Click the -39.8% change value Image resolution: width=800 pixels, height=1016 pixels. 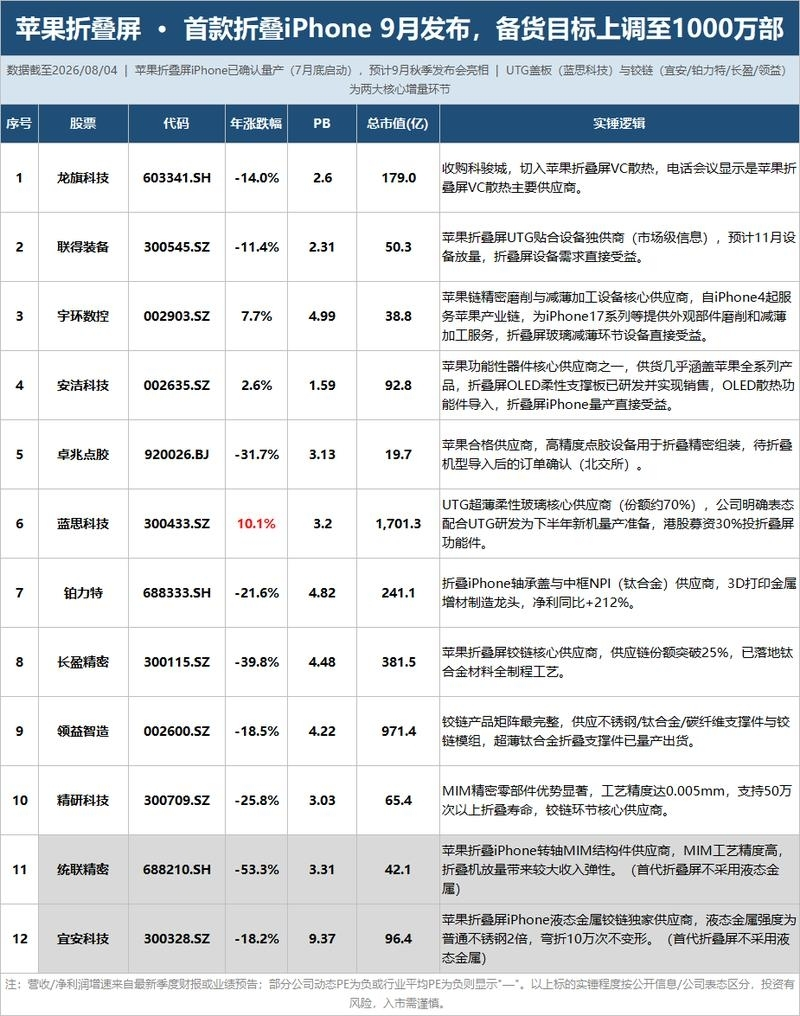[x=257, y=662]
